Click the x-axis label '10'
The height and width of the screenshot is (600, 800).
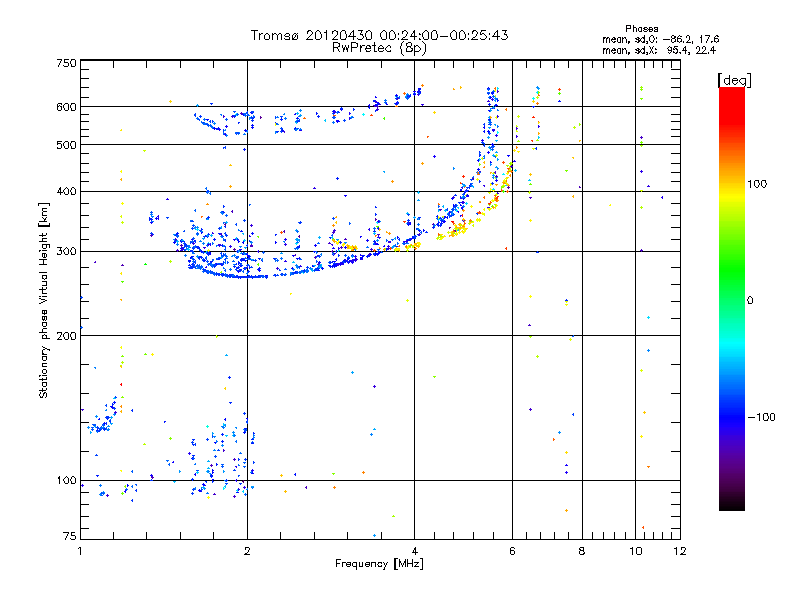[x=636, y=551]
